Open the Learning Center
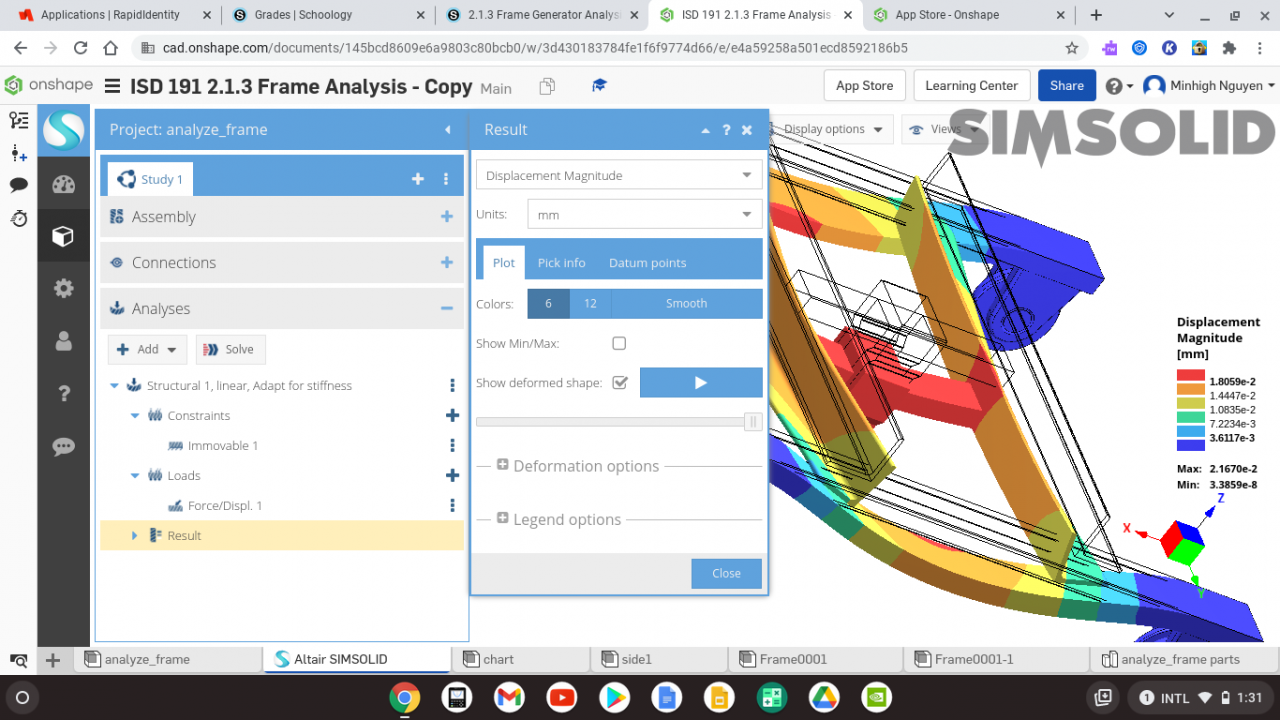This screenshot has height=720, width=1280. tap(971, 86)
